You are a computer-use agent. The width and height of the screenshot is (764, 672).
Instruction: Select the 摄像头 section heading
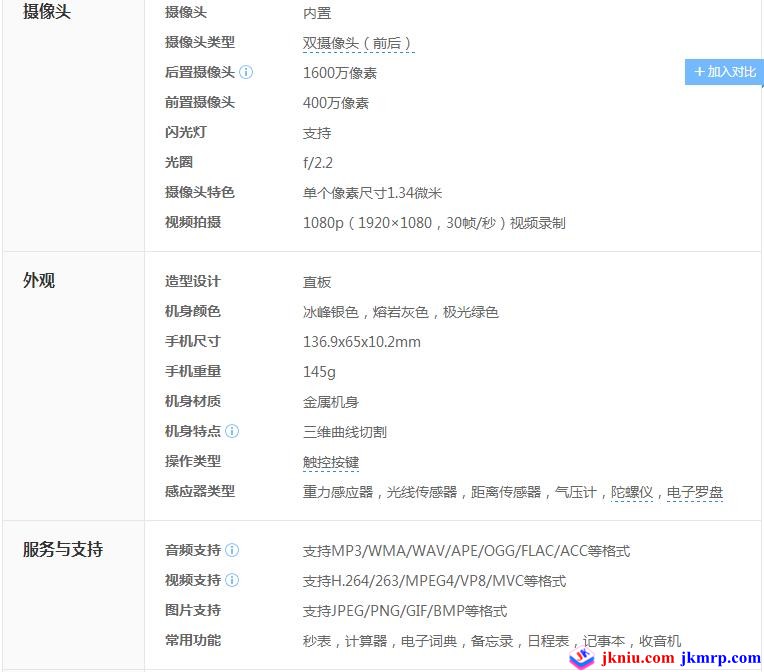pos(47,12)
